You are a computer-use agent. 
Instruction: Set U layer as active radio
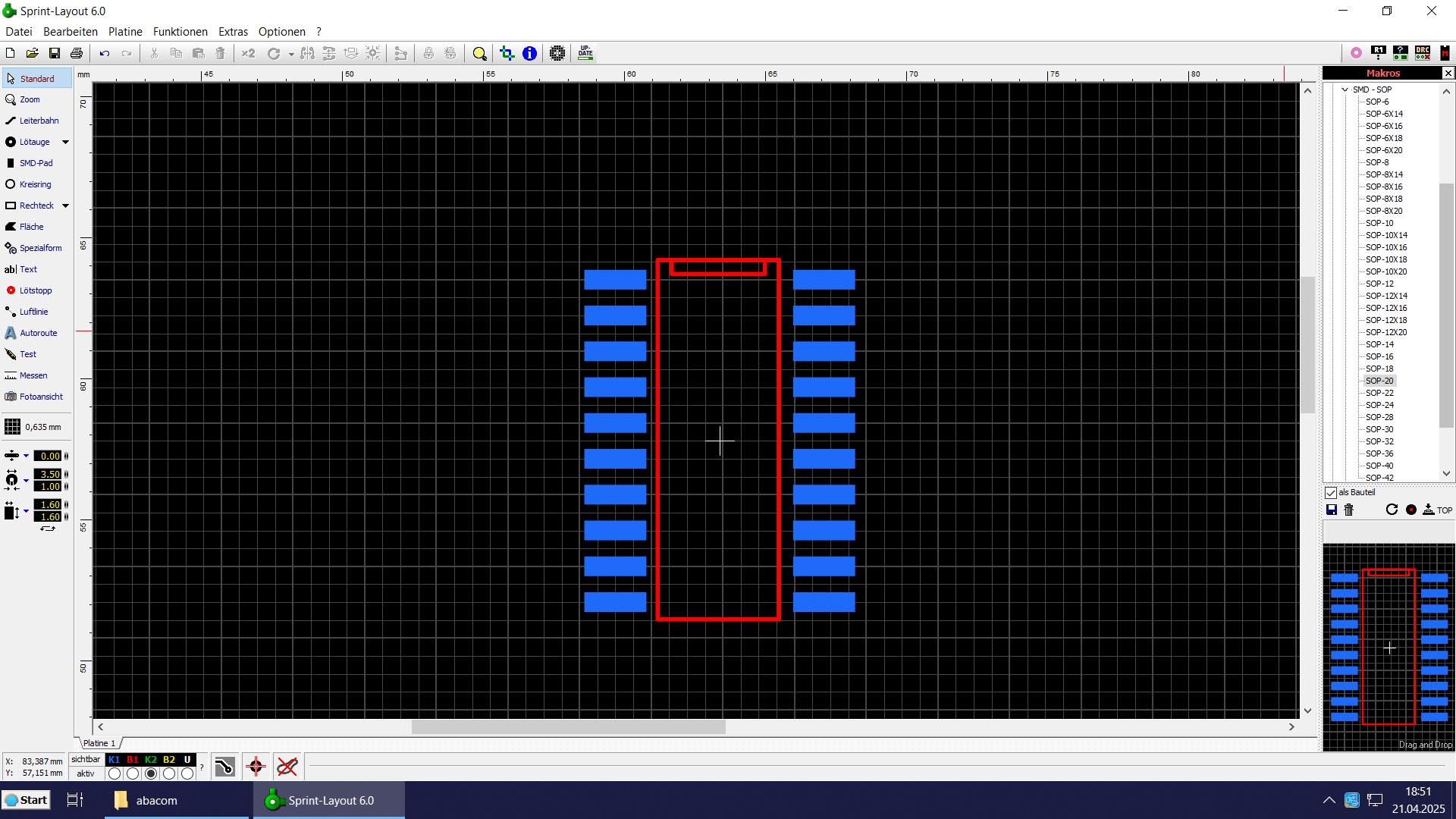pos(187,773)
